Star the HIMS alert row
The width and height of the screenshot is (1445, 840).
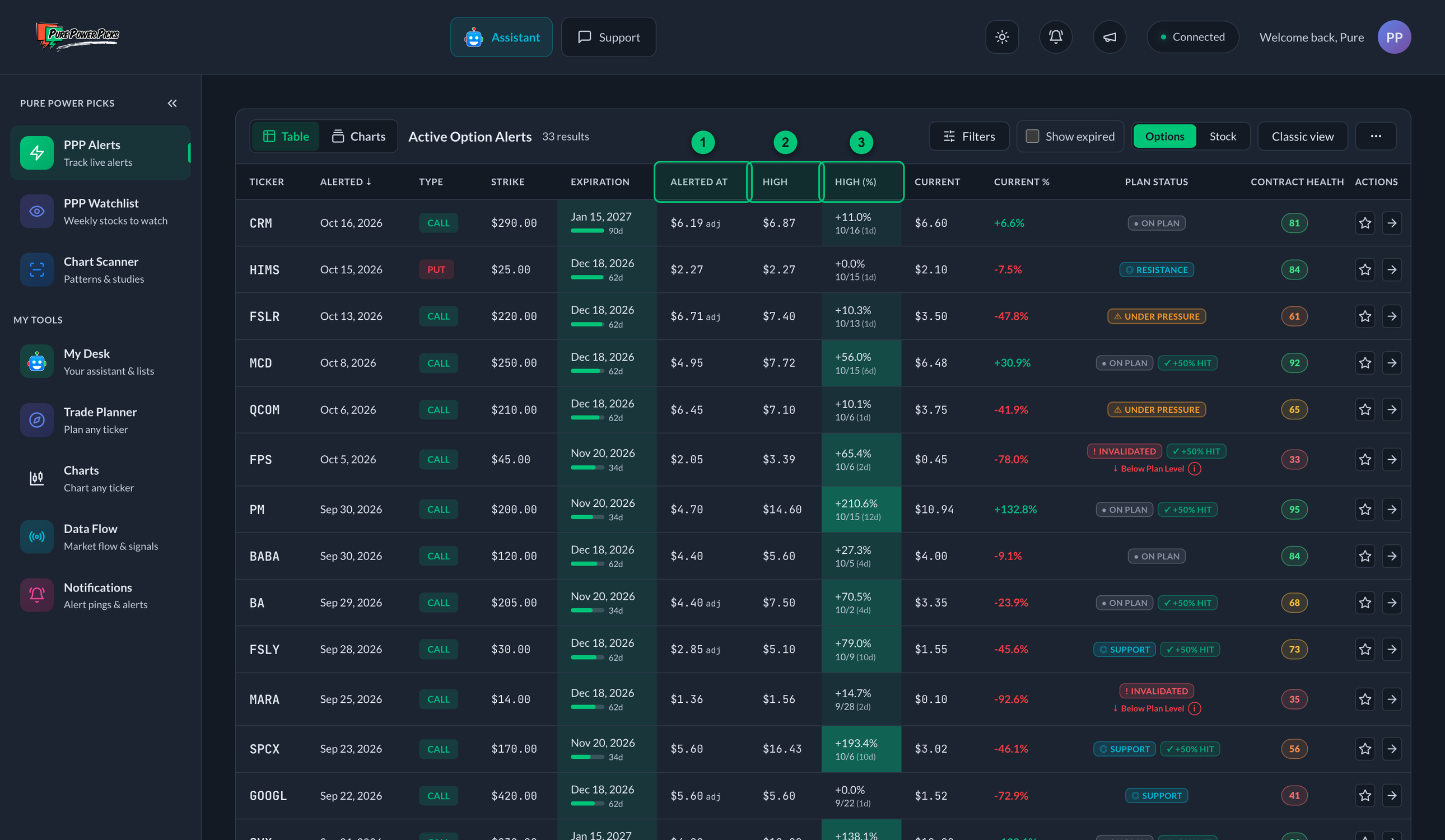[x=1365, y=269]
